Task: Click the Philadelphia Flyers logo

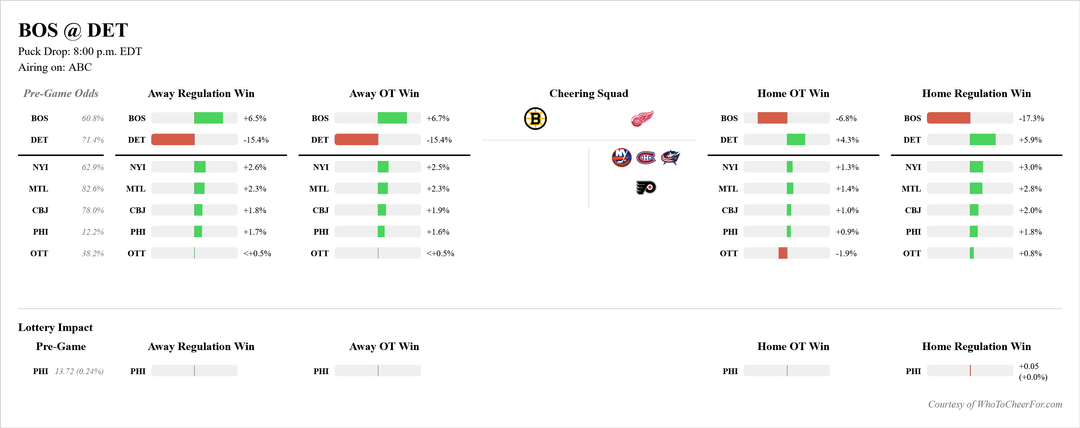Action: [x=646, y=187]
